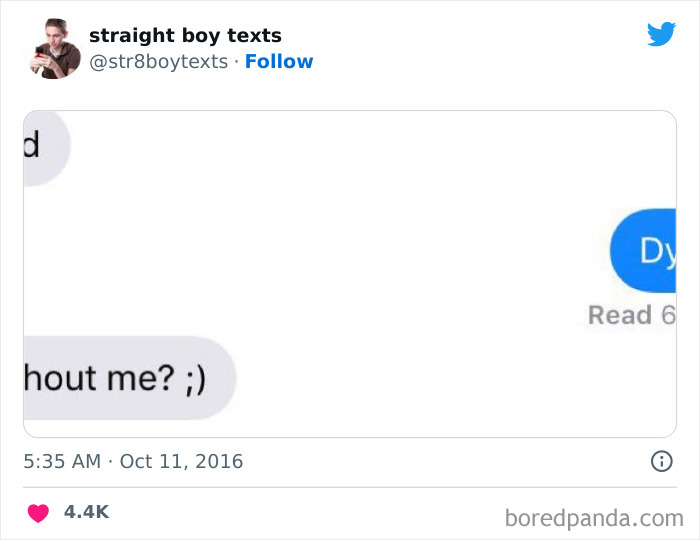Click the dot separator before Follow
The image size is (700, 540).
click(236, 62)
